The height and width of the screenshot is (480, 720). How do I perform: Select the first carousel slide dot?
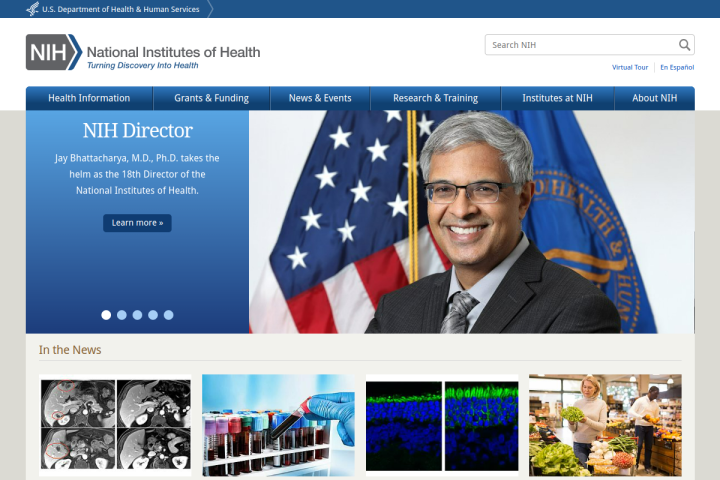[106, 315]
